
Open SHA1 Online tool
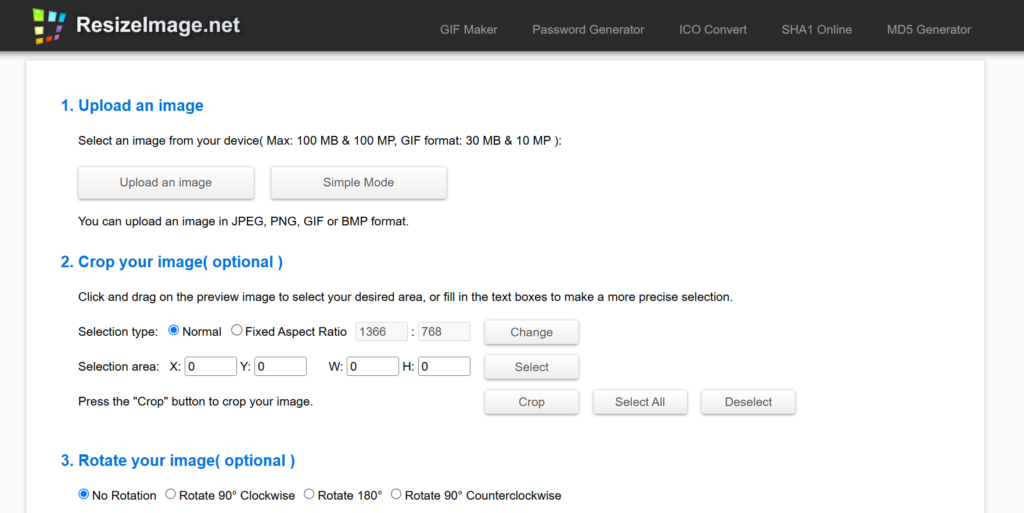point(816,29)
